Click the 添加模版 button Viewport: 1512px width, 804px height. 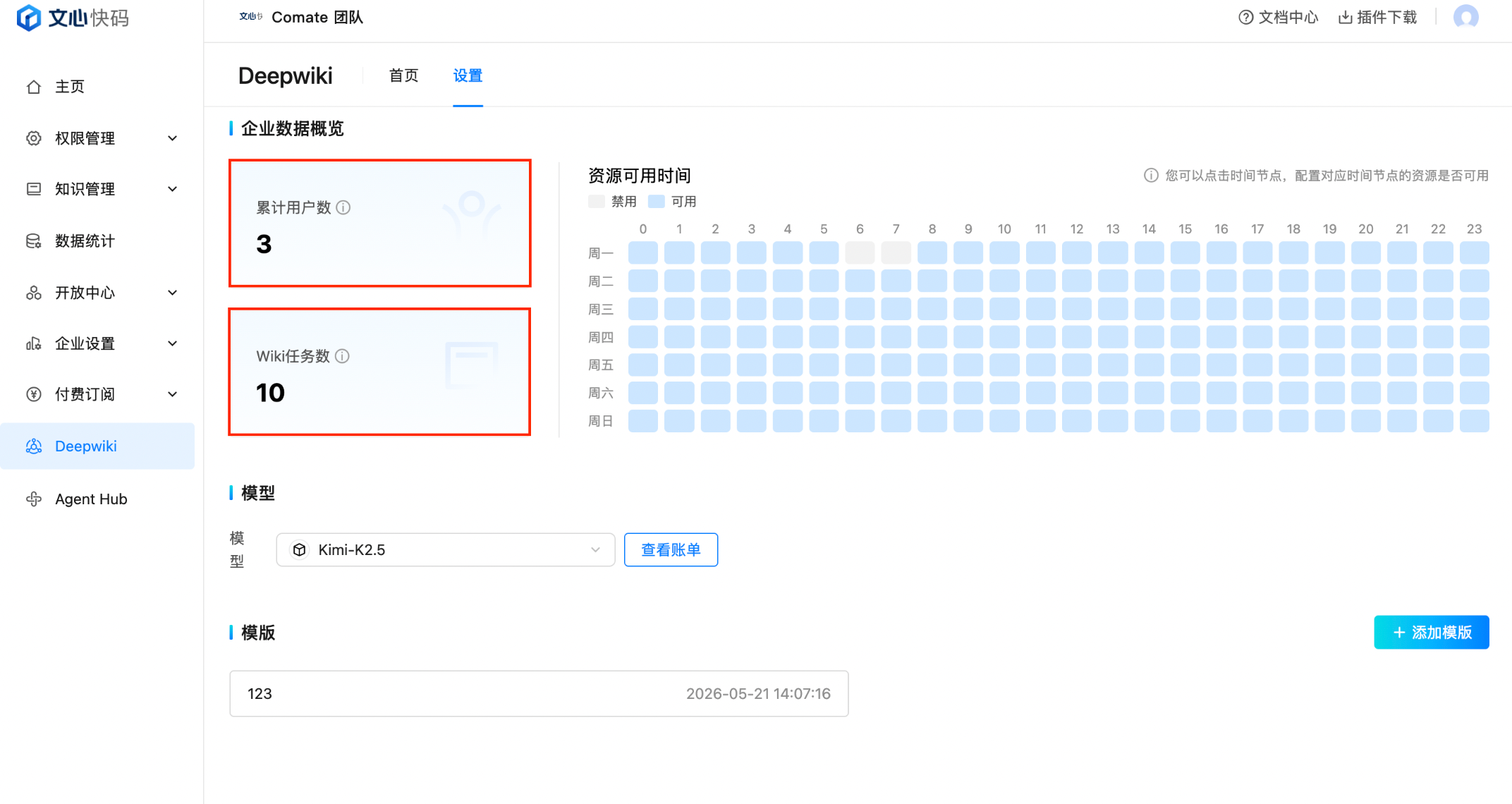coord(1432,633)
